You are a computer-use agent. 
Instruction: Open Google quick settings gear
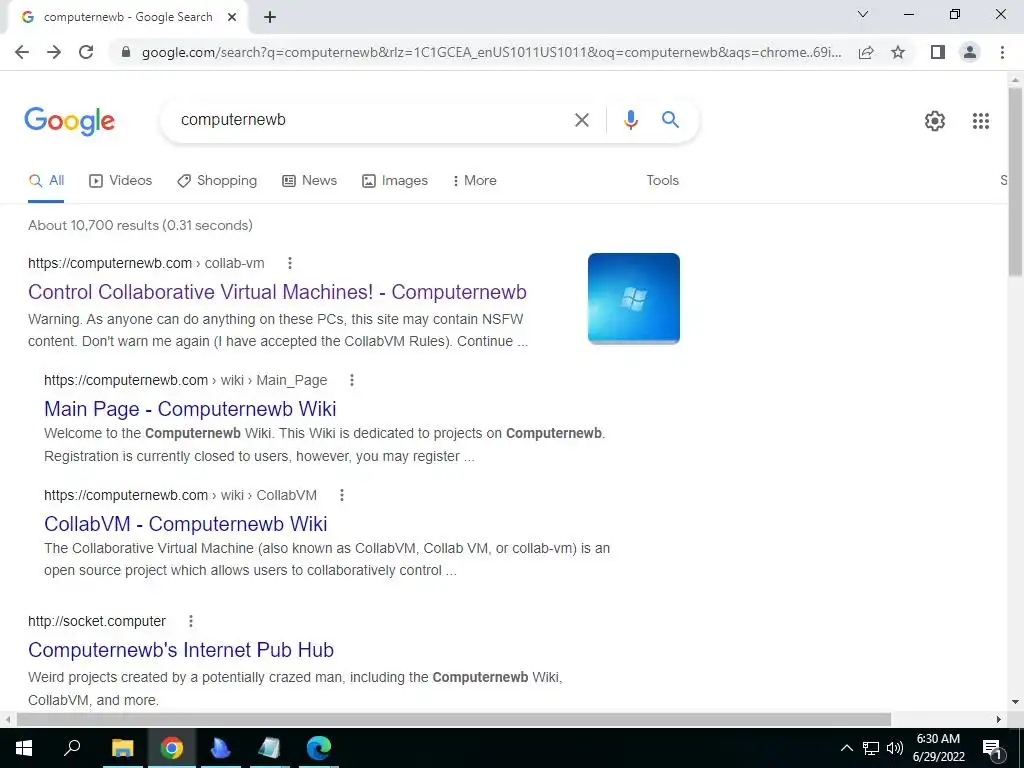tap(935, 121)
